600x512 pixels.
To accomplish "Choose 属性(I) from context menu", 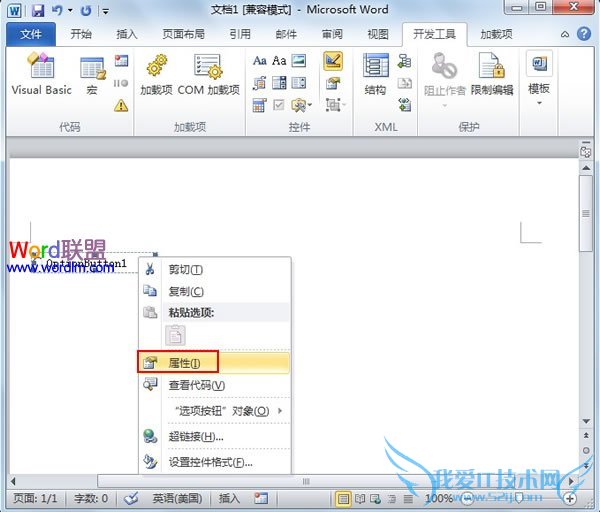I will [214, 363].
